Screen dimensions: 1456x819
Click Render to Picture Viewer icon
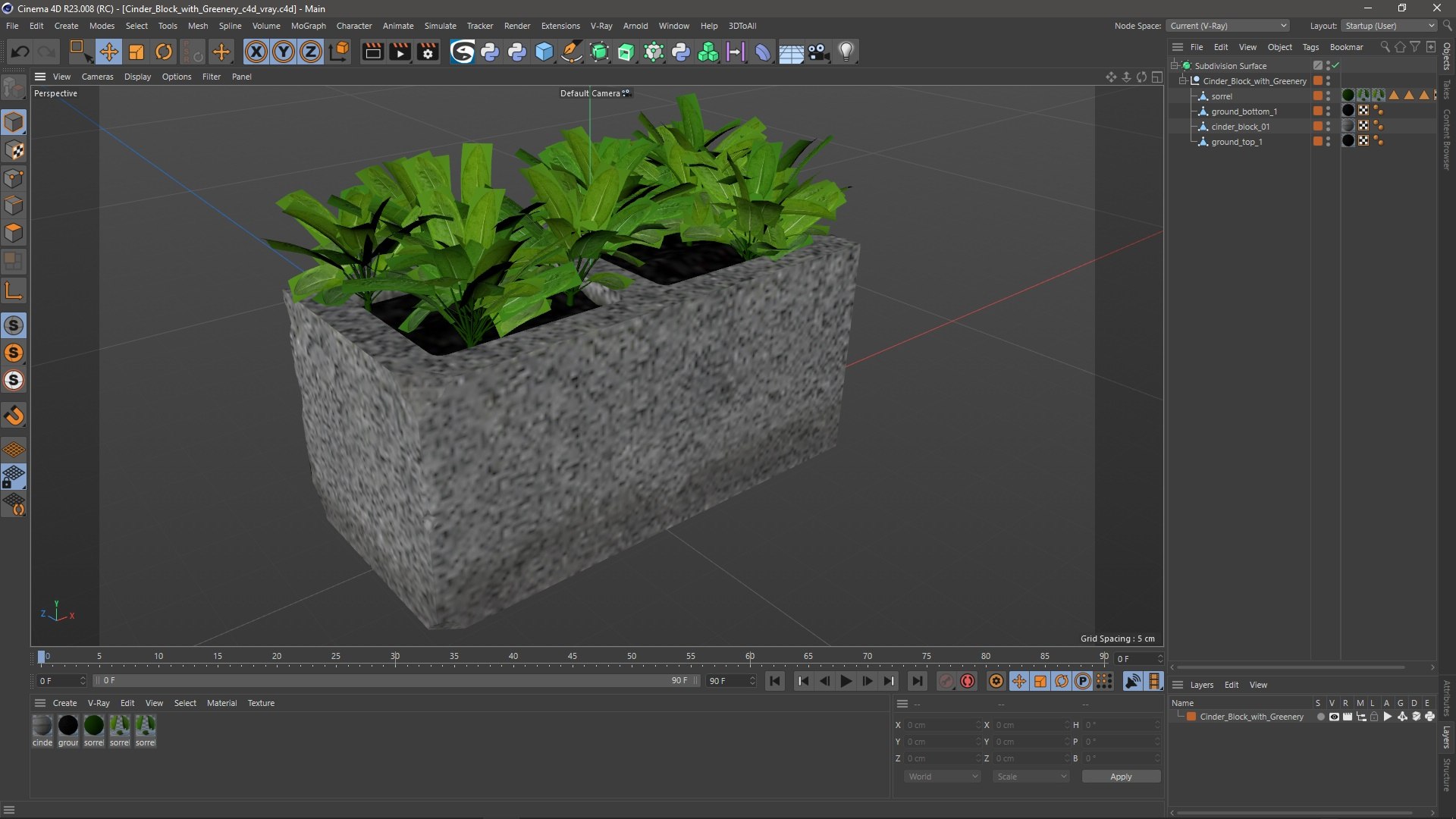[x=400, y=52]
